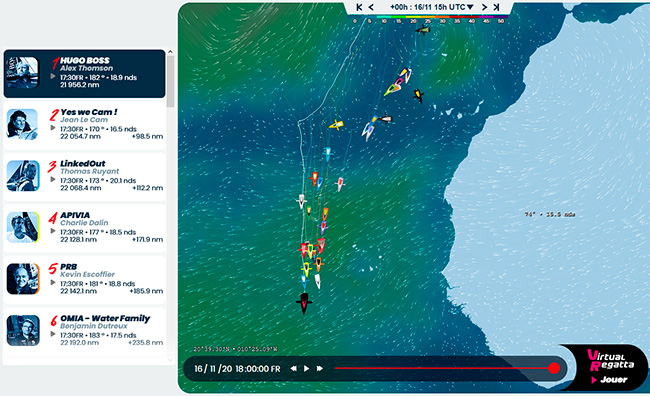Viewport: 650px width, 396px height.
Task: Click Charlie Dalin skipper photo thumbnail
Action: [23, 227]
